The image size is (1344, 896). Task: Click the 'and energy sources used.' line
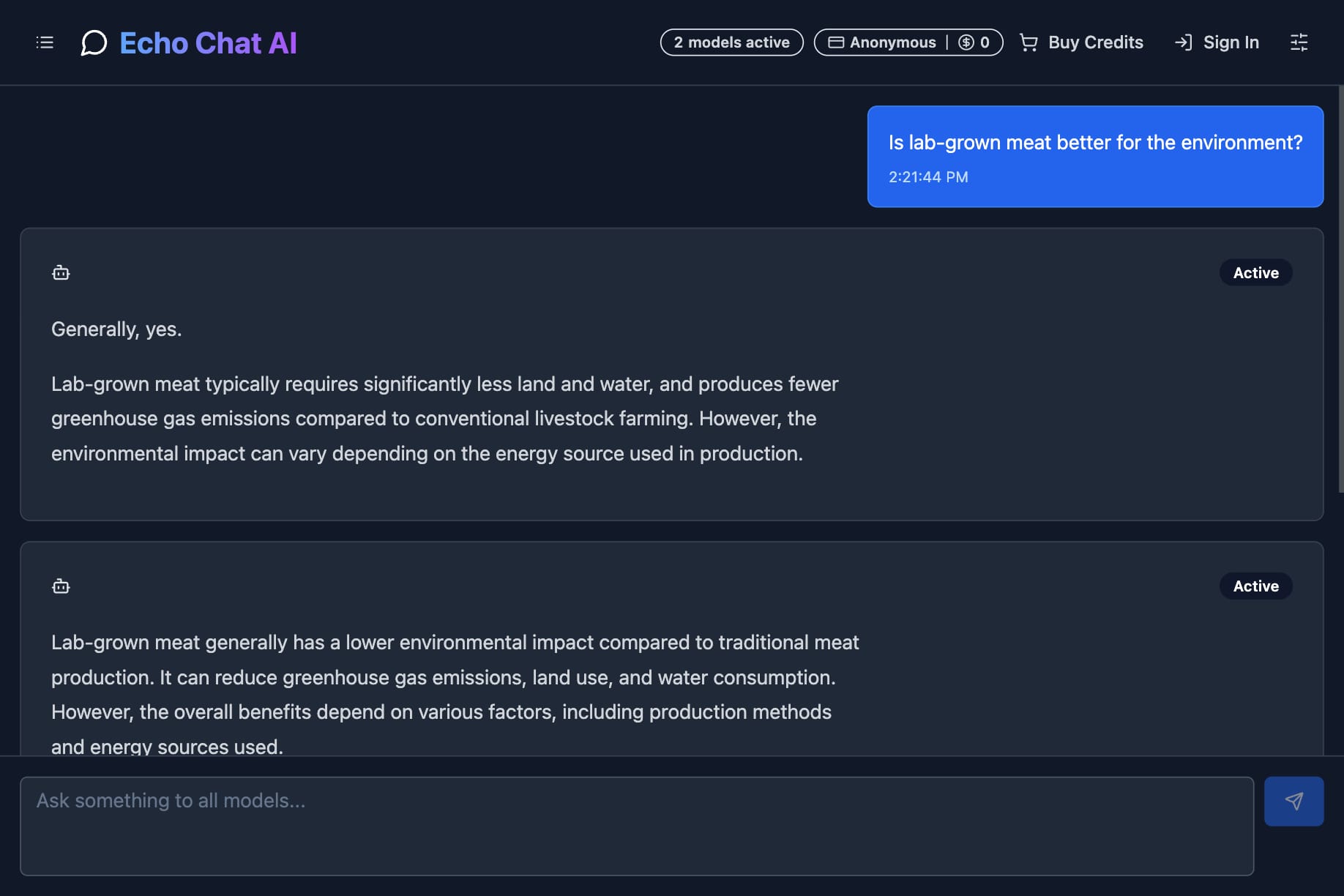[x=167, y=746]
